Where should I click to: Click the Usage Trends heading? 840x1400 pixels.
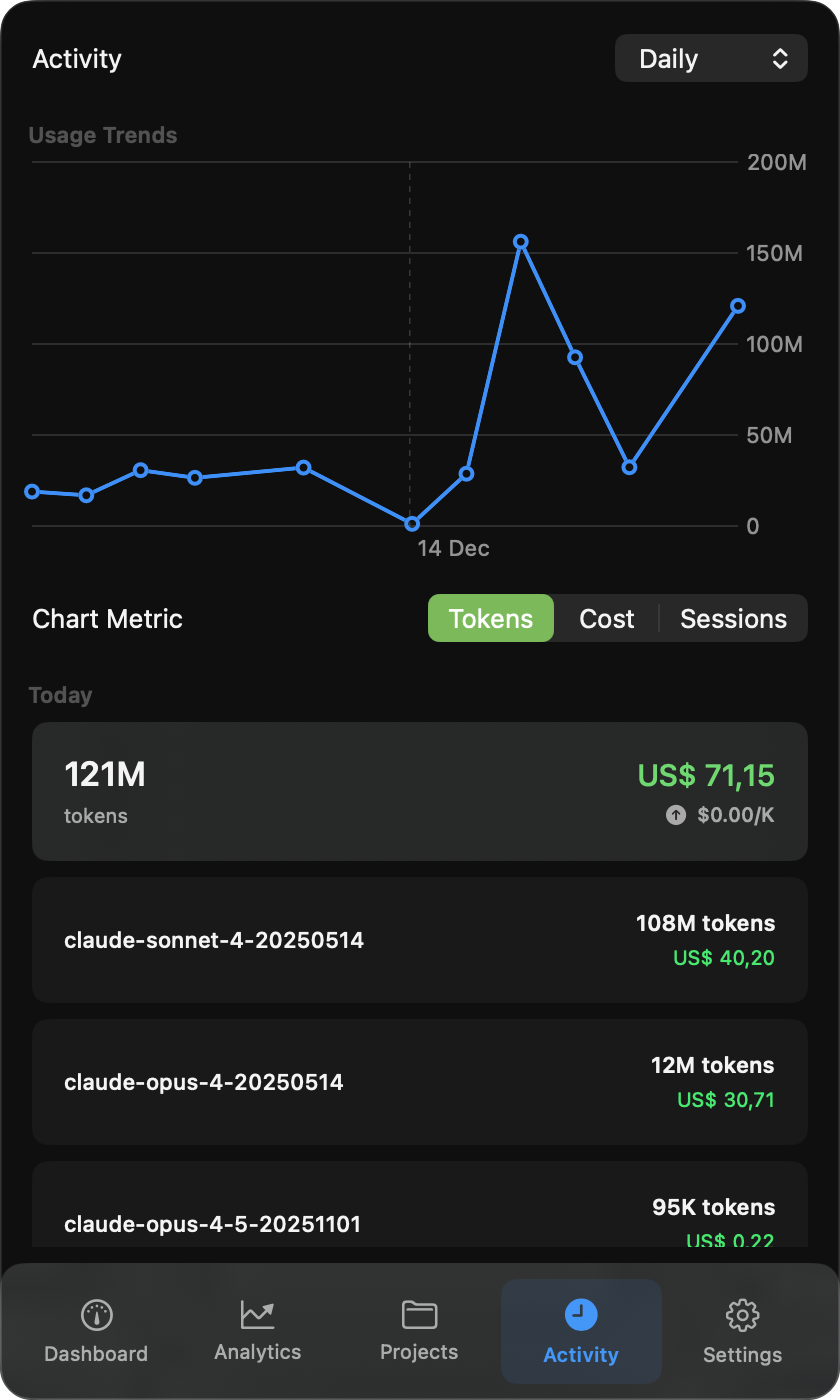tap(103, 135)
